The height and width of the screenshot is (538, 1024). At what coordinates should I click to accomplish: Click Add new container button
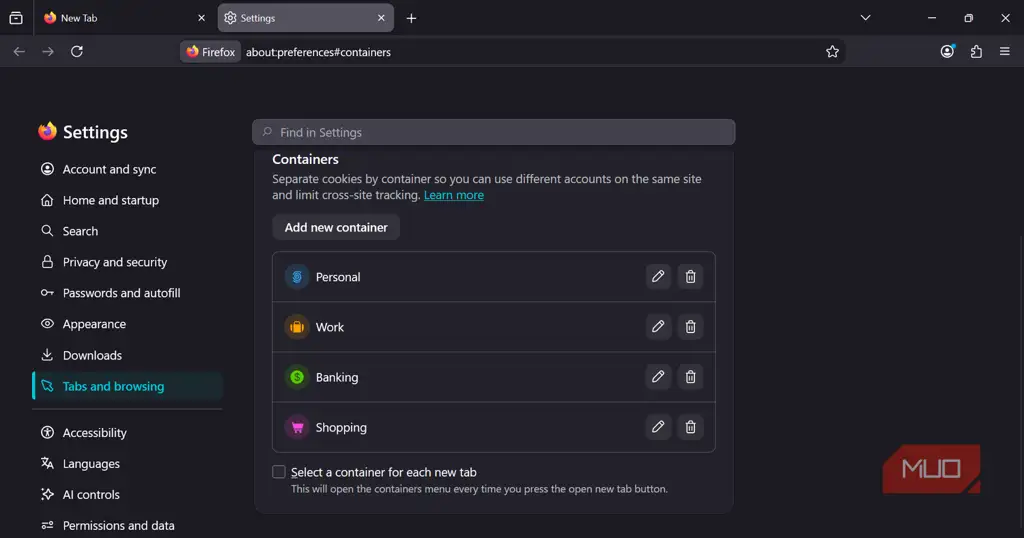click(336, 227)
